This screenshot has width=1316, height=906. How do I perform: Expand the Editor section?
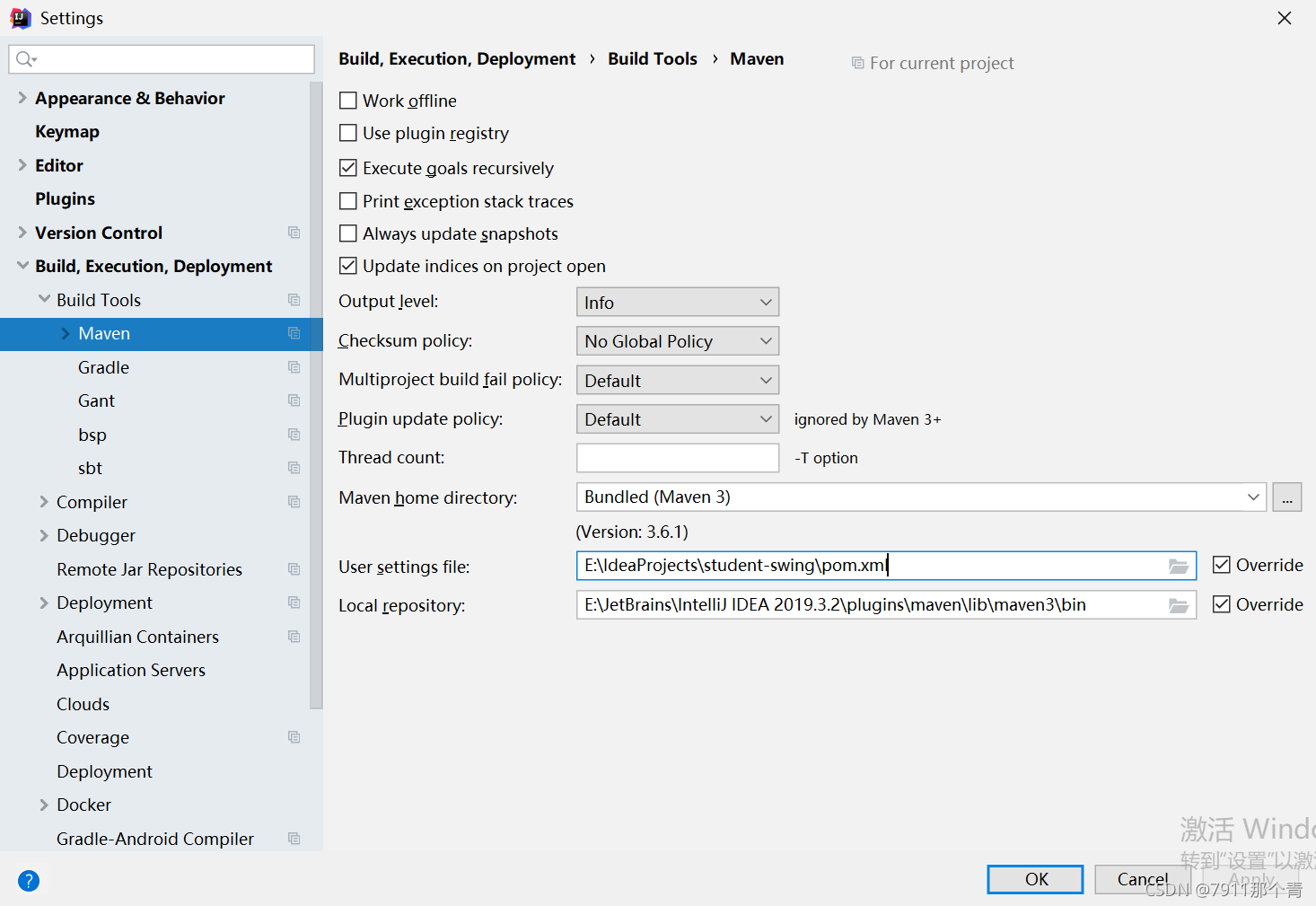[x=22, y=165]
